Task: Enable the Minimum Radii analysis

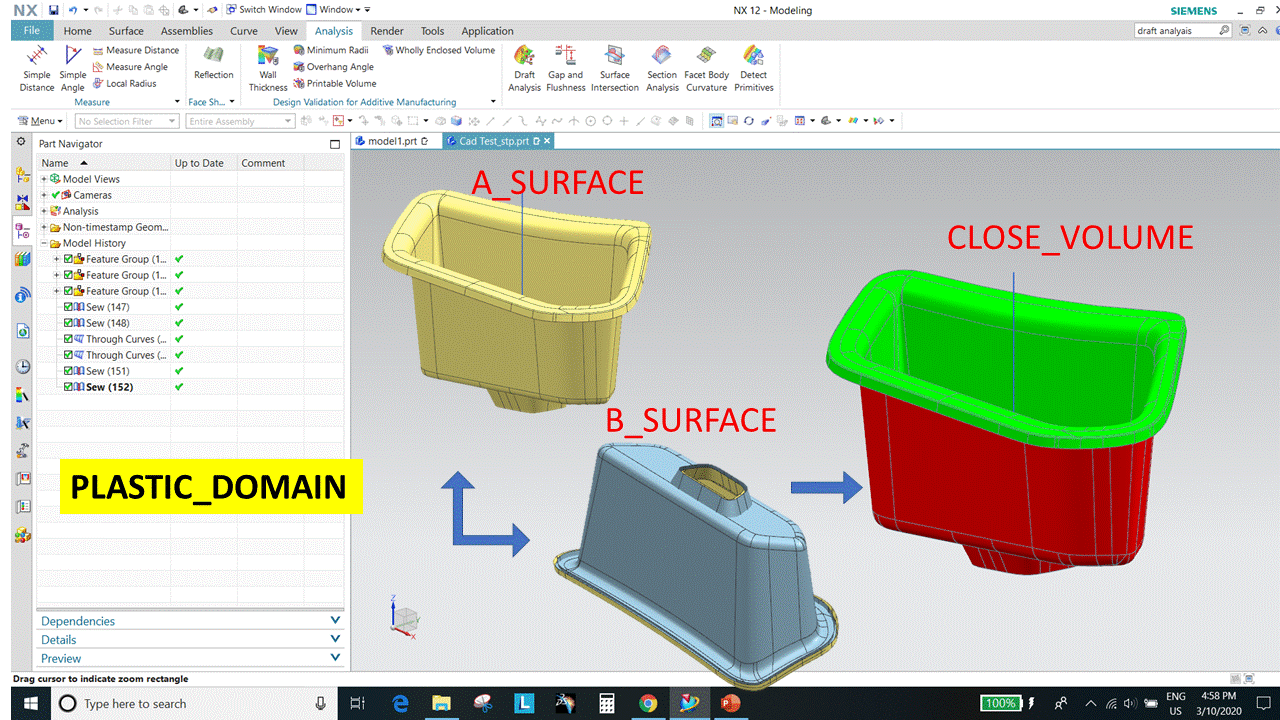Action: pyautogui.click(x=332, y=49)
